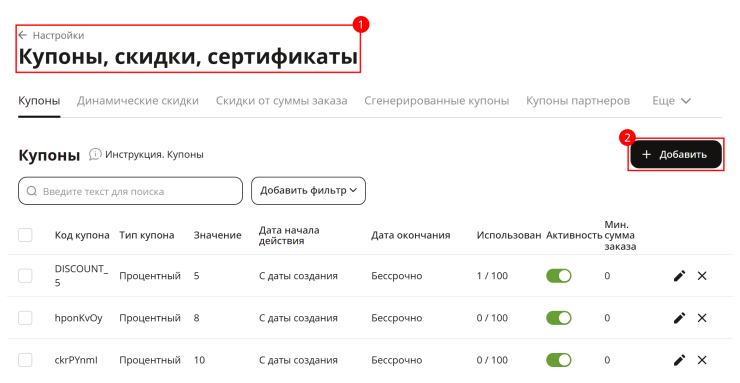Click the Настройки breadcrumb link

coord(59,35)
